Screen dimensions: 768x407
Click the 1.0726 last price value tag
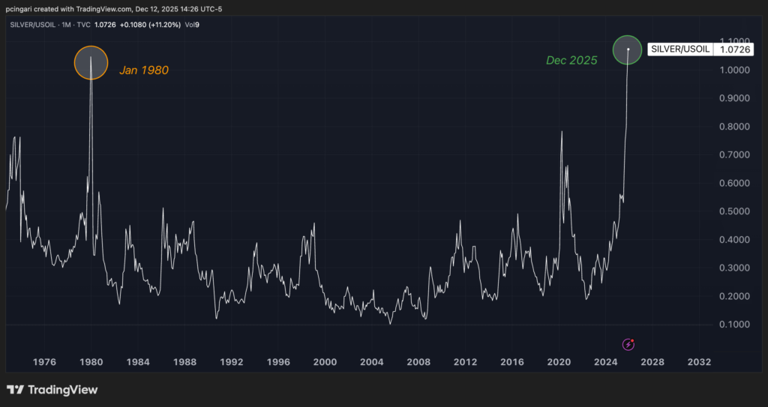pos(733,49)
